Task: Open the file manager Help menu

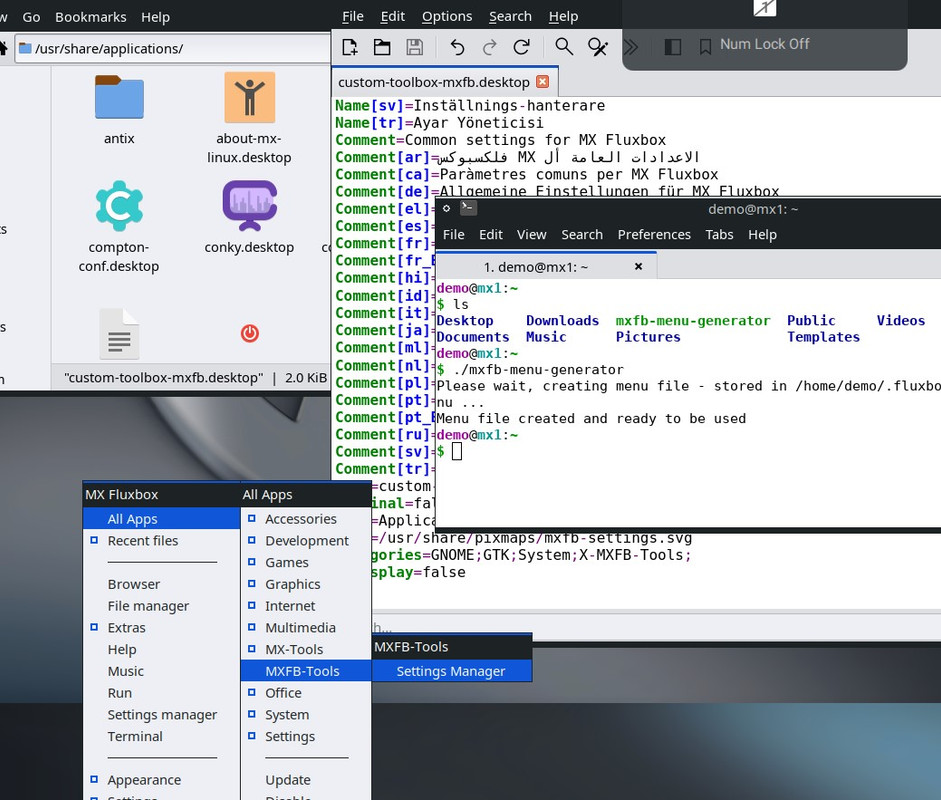Action: coord(155,17)
